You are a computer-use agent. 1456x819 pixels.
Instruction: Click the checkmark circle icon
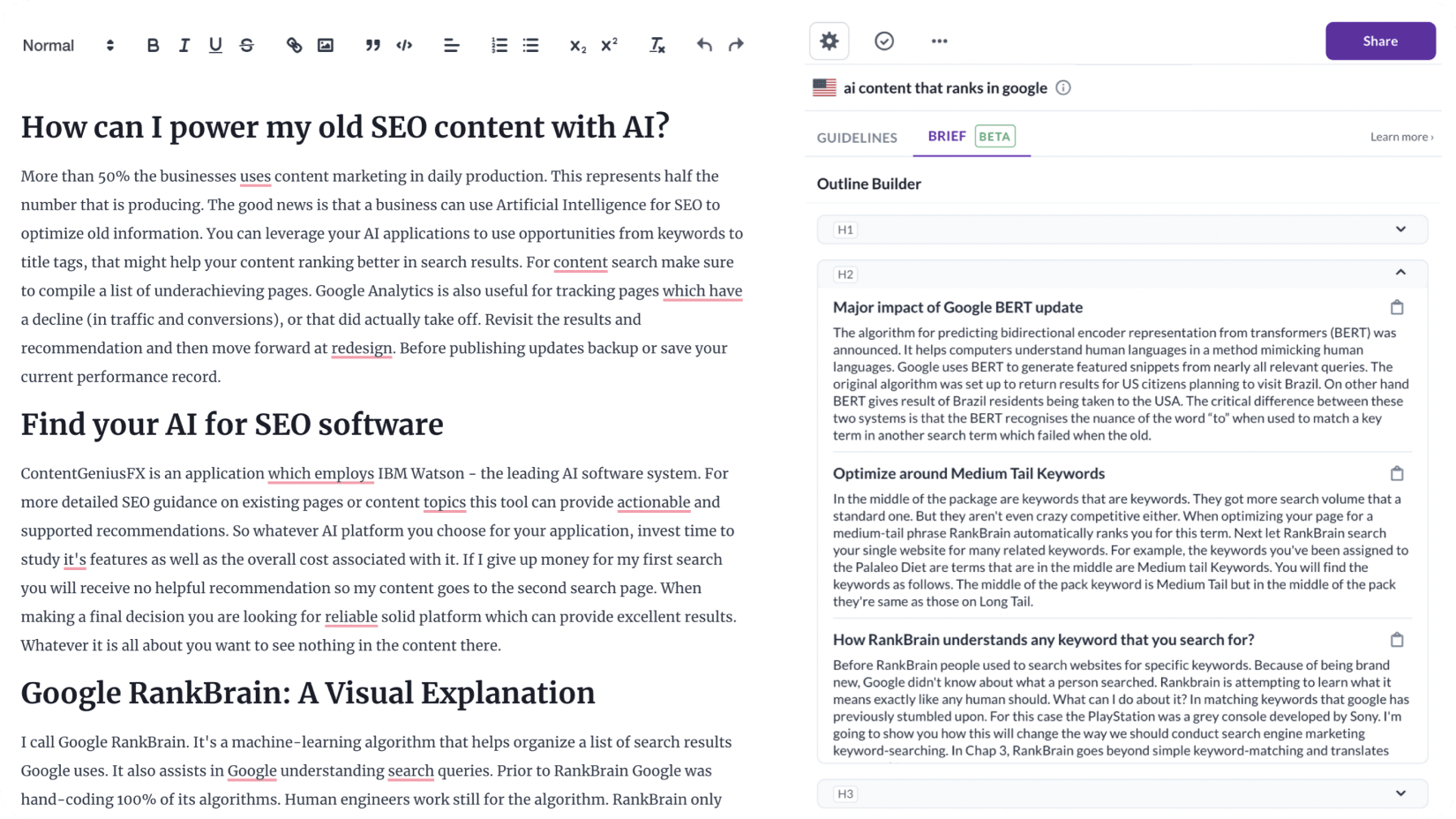pyautogui.click(x=884, y=41)
